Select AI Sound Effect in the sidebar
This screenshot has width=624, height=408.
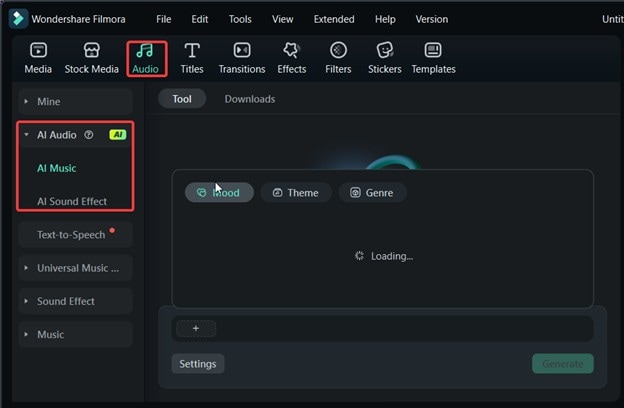point(72,201)
